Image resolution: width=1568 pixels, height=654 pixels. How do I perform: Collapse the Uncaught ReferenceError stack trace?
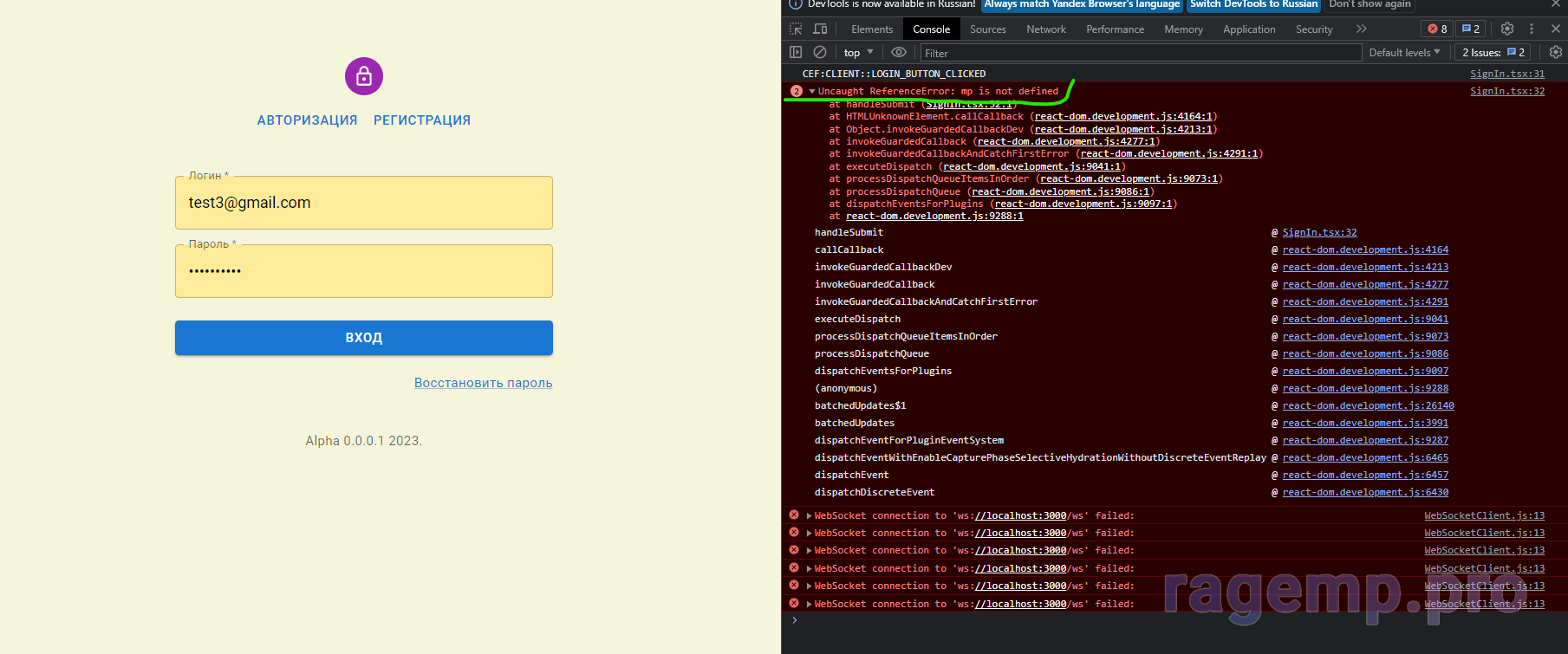(x=812, y=91)
